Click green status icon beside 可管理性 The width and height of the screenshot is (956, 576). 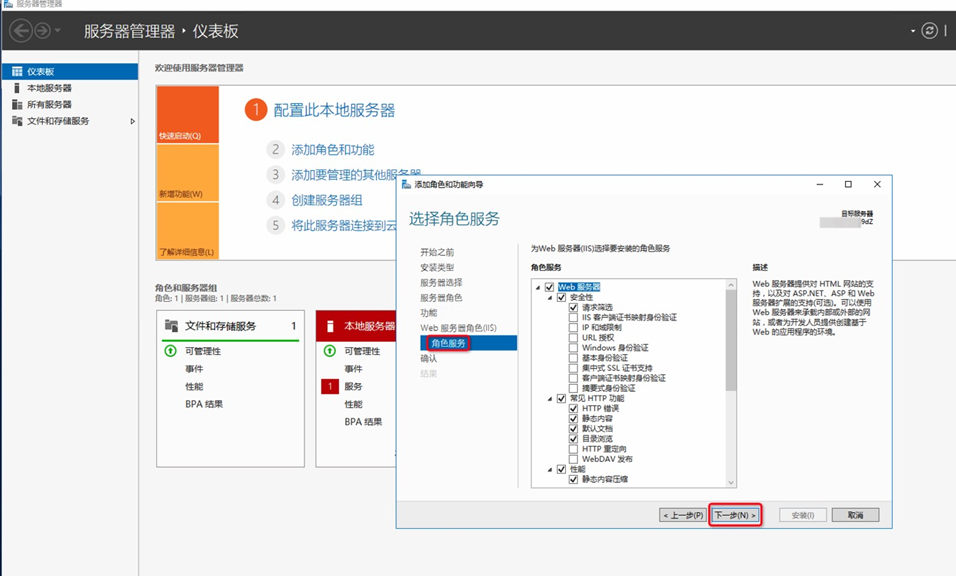tap(170, 352)
